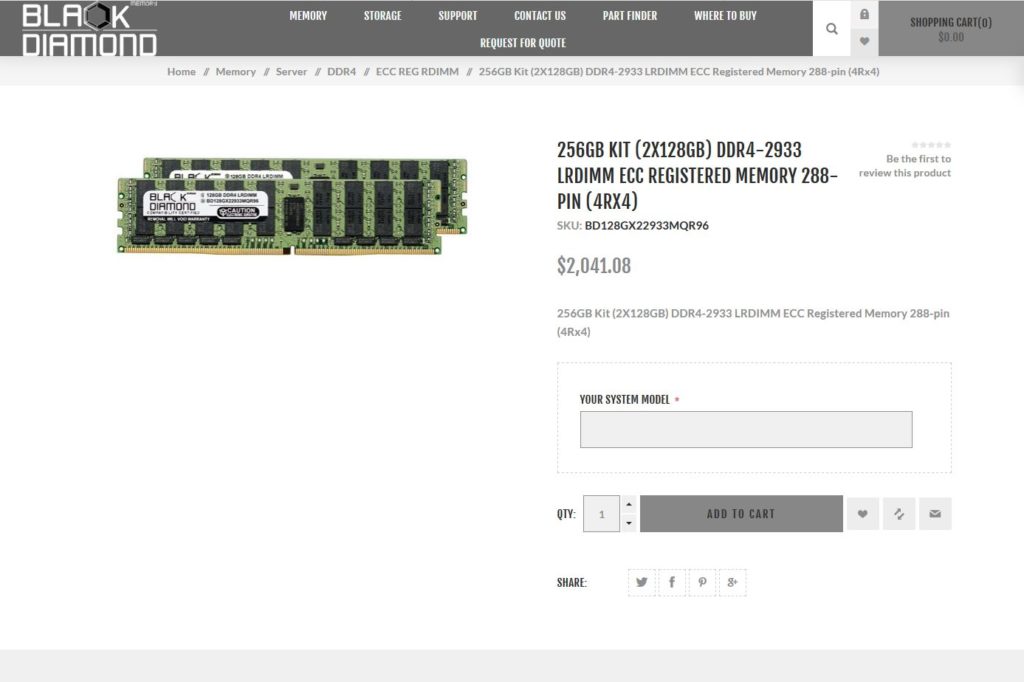The height and width of the screenshot is (682, 1024).
Task: Go to ECC REG RDIMM breadcrumb
Action: coord(417,71)
